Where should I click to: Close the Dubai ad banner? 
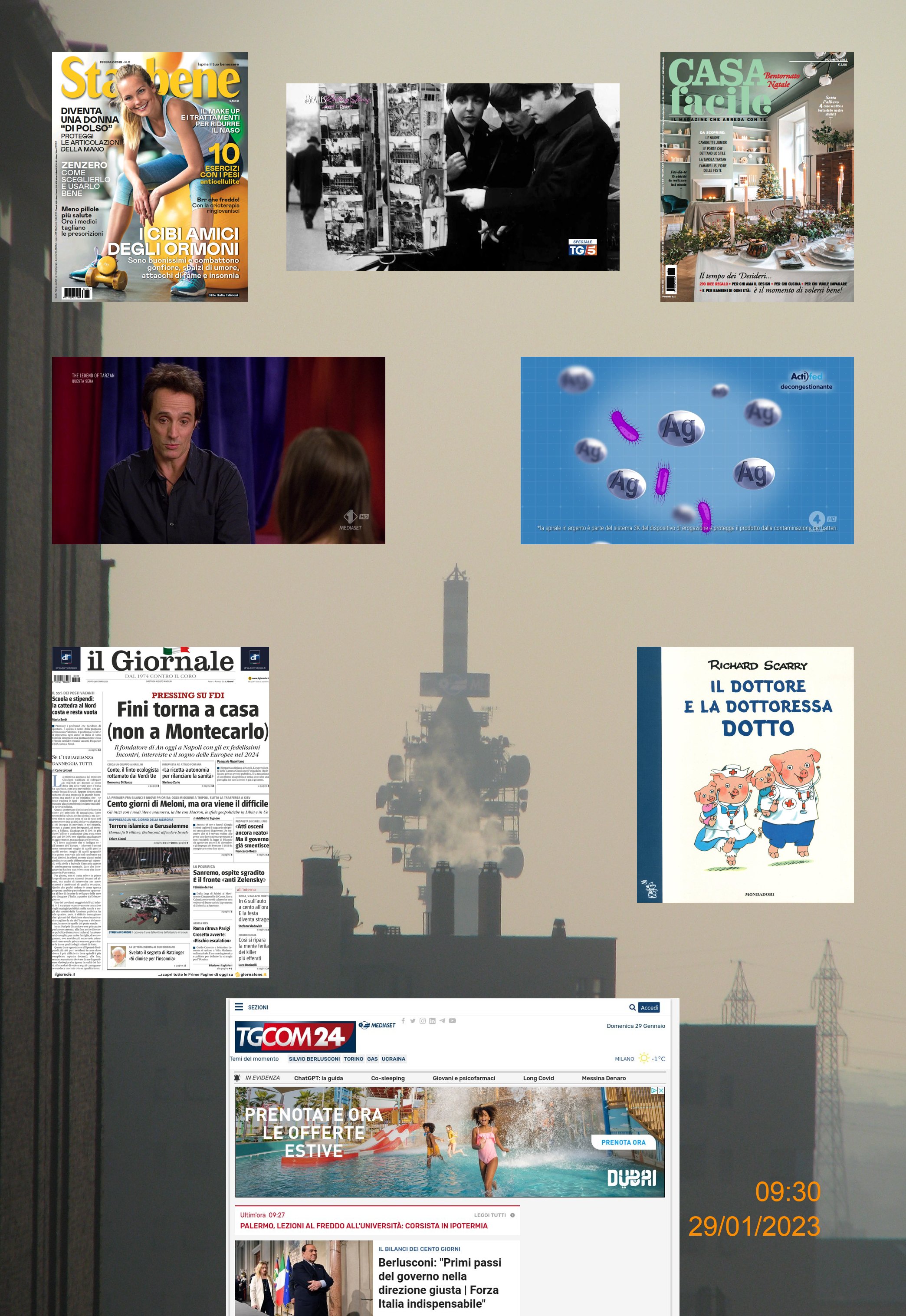[661, 1091]
